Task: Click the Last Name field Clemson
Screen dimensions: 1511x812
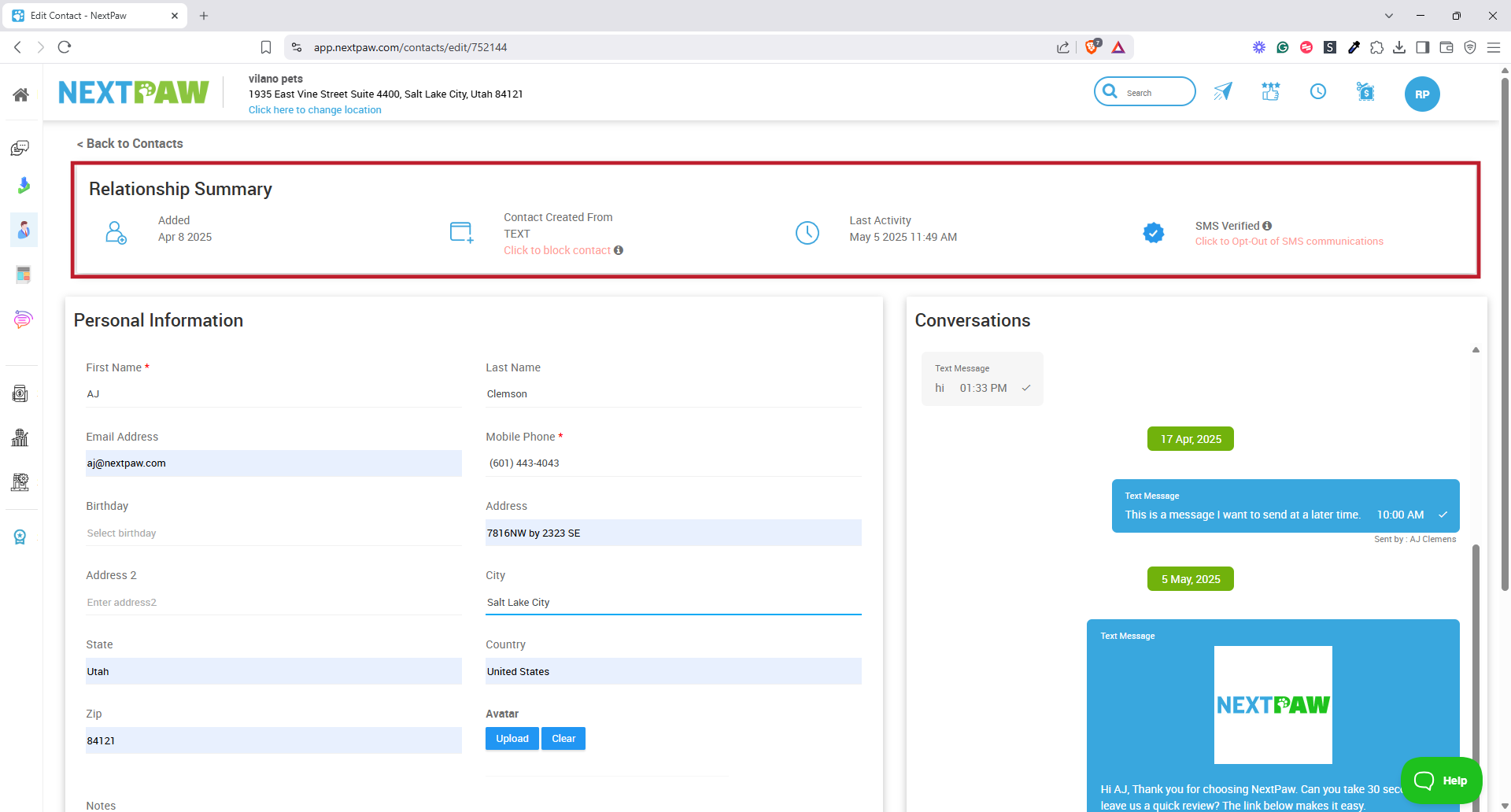Action: (x=674, y=394)
